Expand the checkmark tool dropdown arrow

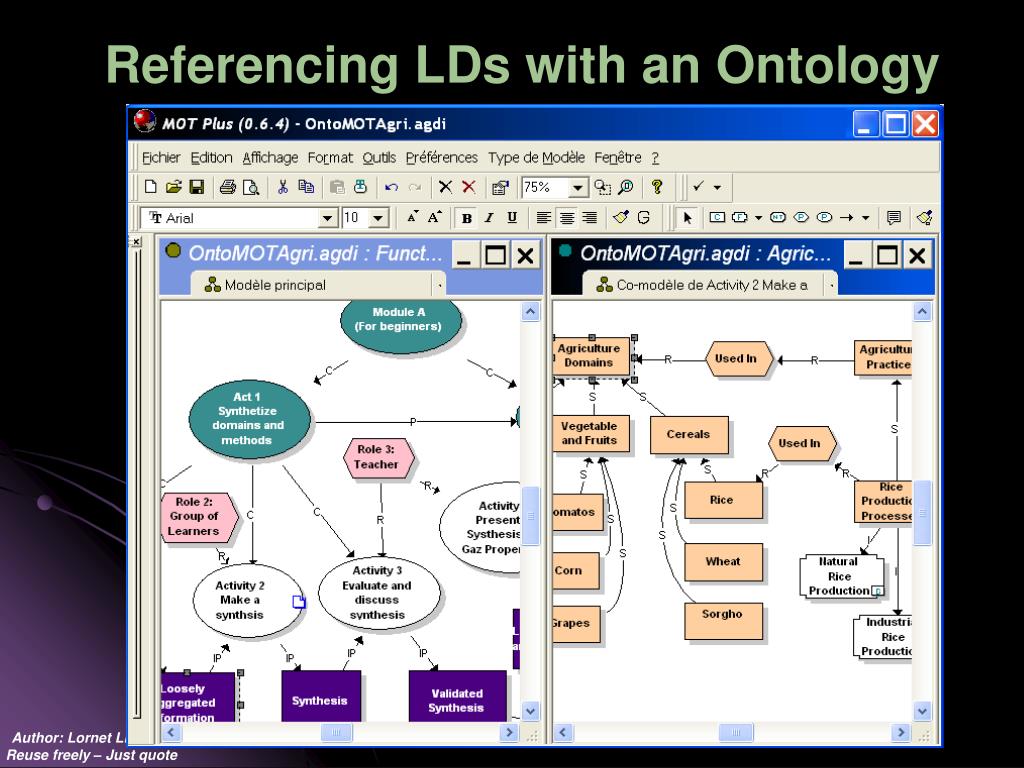[x=717, y=188]
